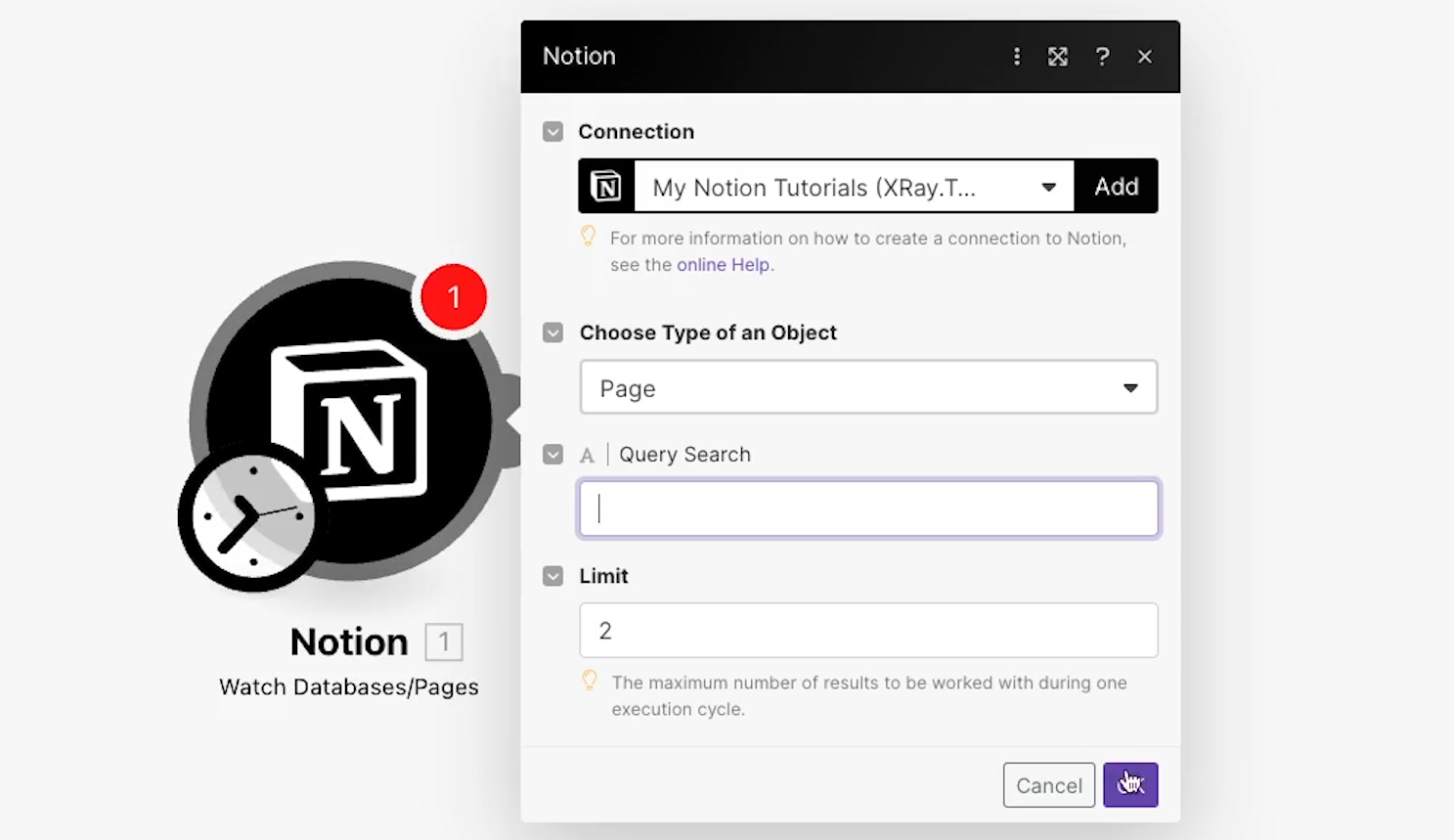The height and width of the screenshot is (840, 1454).
Task: Click the Limit field showing 2
Action: click(x=868, y=631)
